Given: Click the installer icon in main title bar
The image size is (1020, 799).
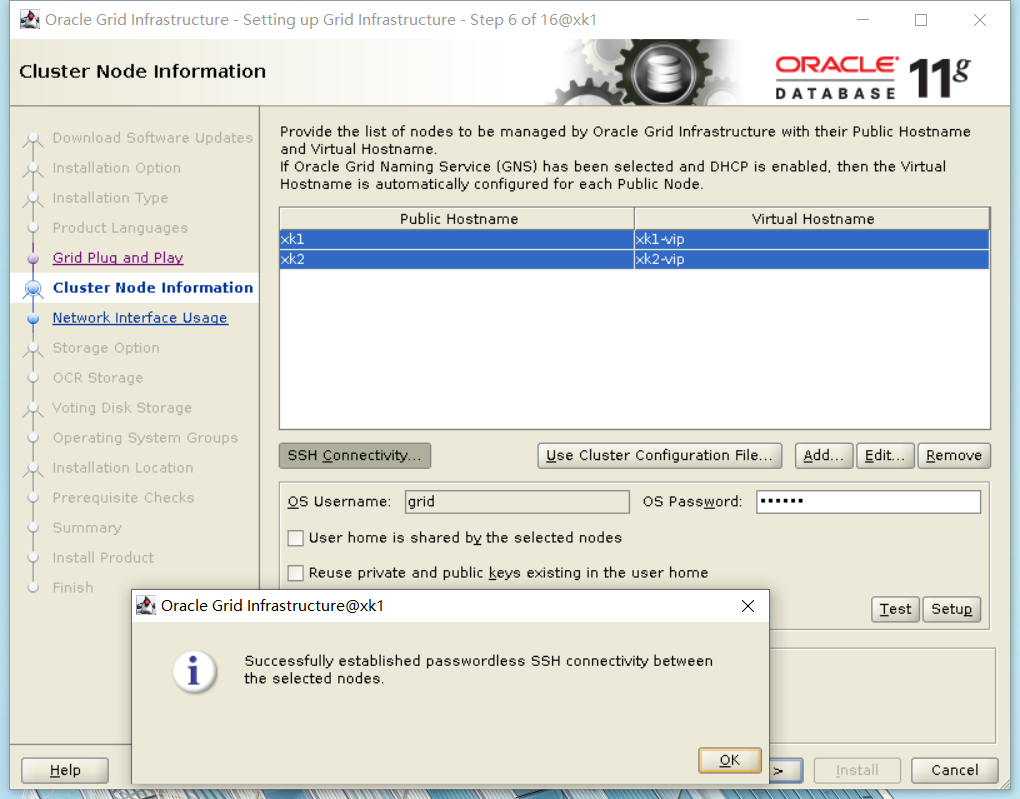Looking at the screenshot, I should point(29,20).
